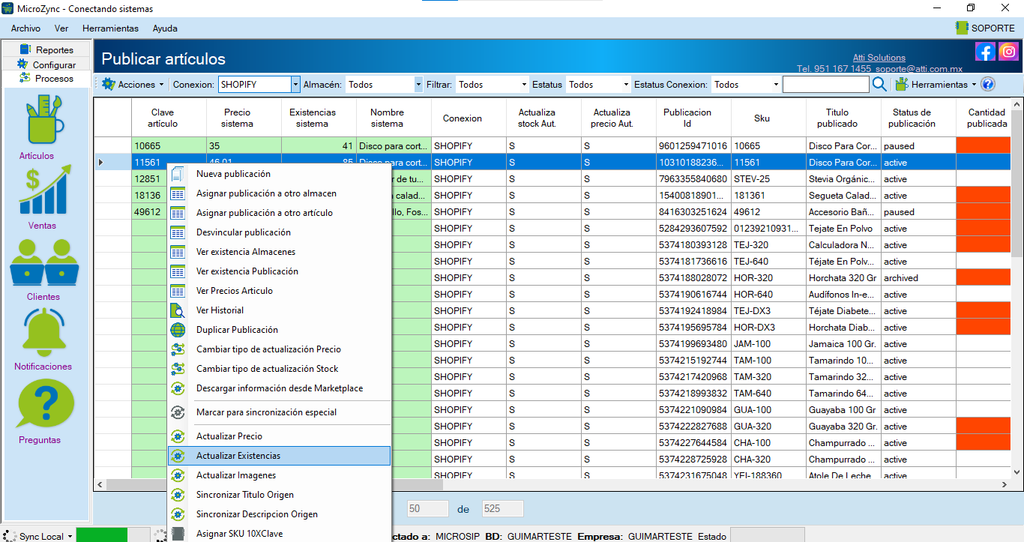The width and height of the screenshot is (1024, 542).
Task: Click the Asignar SKU 10XClave icon
Action: [x=178, y=534]
